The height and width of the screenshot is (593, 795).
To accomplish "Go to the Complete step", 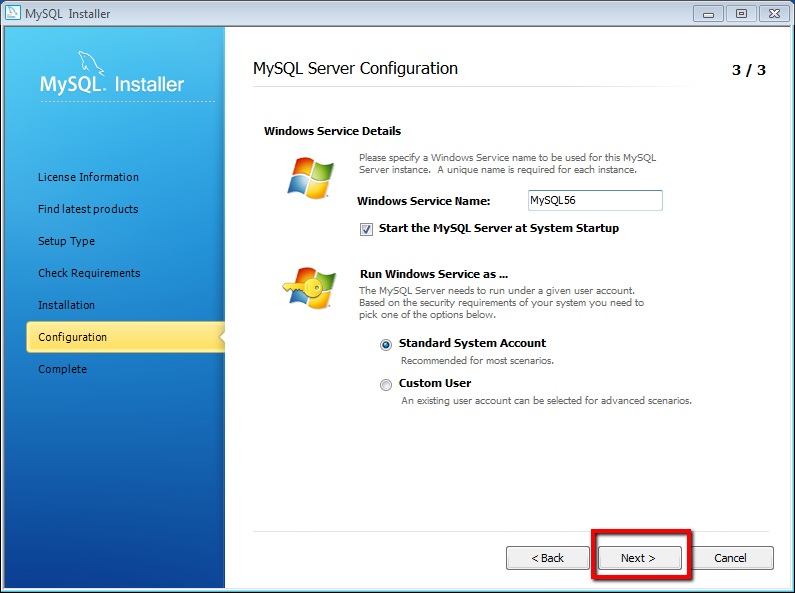I will [62, 369].
